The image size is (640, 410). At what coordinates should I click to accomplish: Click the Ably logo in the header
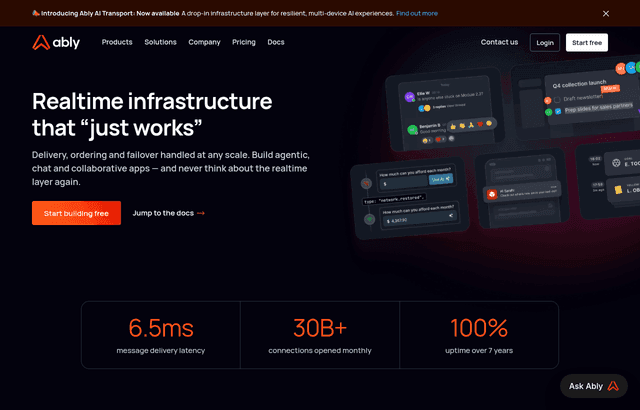(56, 42)
